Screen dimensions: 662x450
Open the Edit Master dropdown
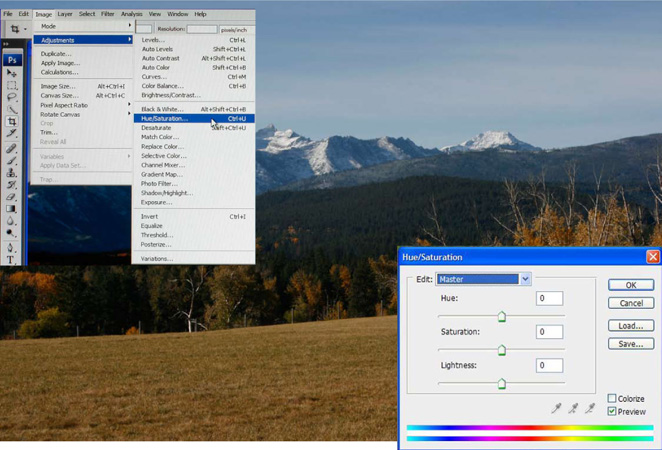pos(525,279)
